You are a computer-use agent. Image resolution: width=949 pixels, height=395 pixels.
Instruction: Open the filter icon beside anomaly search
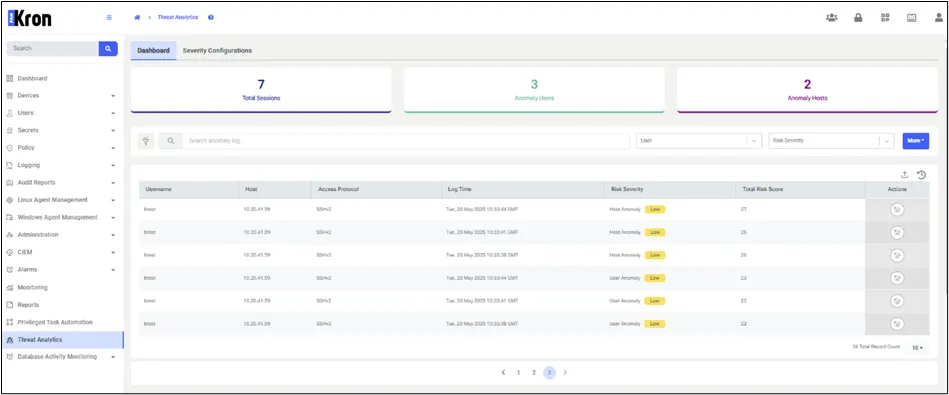pyautogui.click(x=146, y=141)
